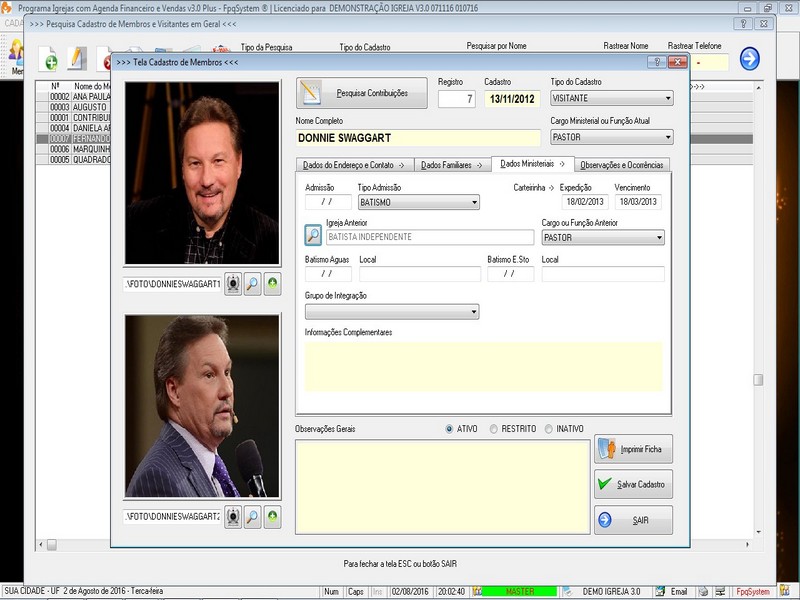Click the magnifier icon for second photo path
The width and height of the screenshot is (800, 600).
point(253,517)
